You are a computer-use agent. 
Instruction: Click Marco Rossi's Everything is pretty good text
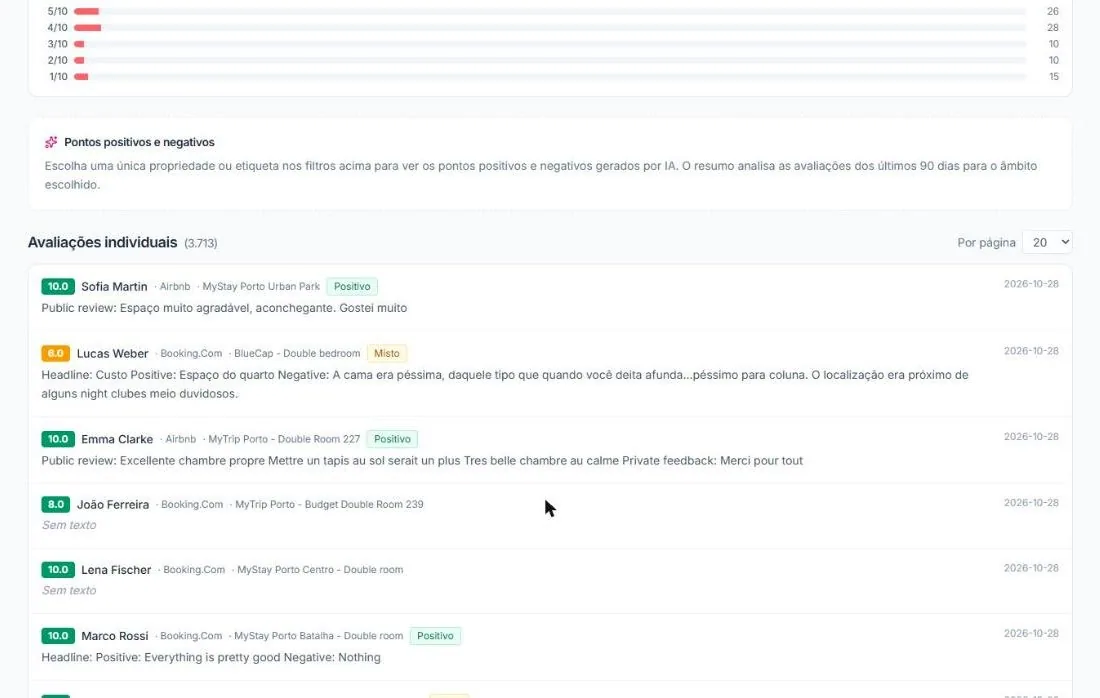click(x=210, y=657)
